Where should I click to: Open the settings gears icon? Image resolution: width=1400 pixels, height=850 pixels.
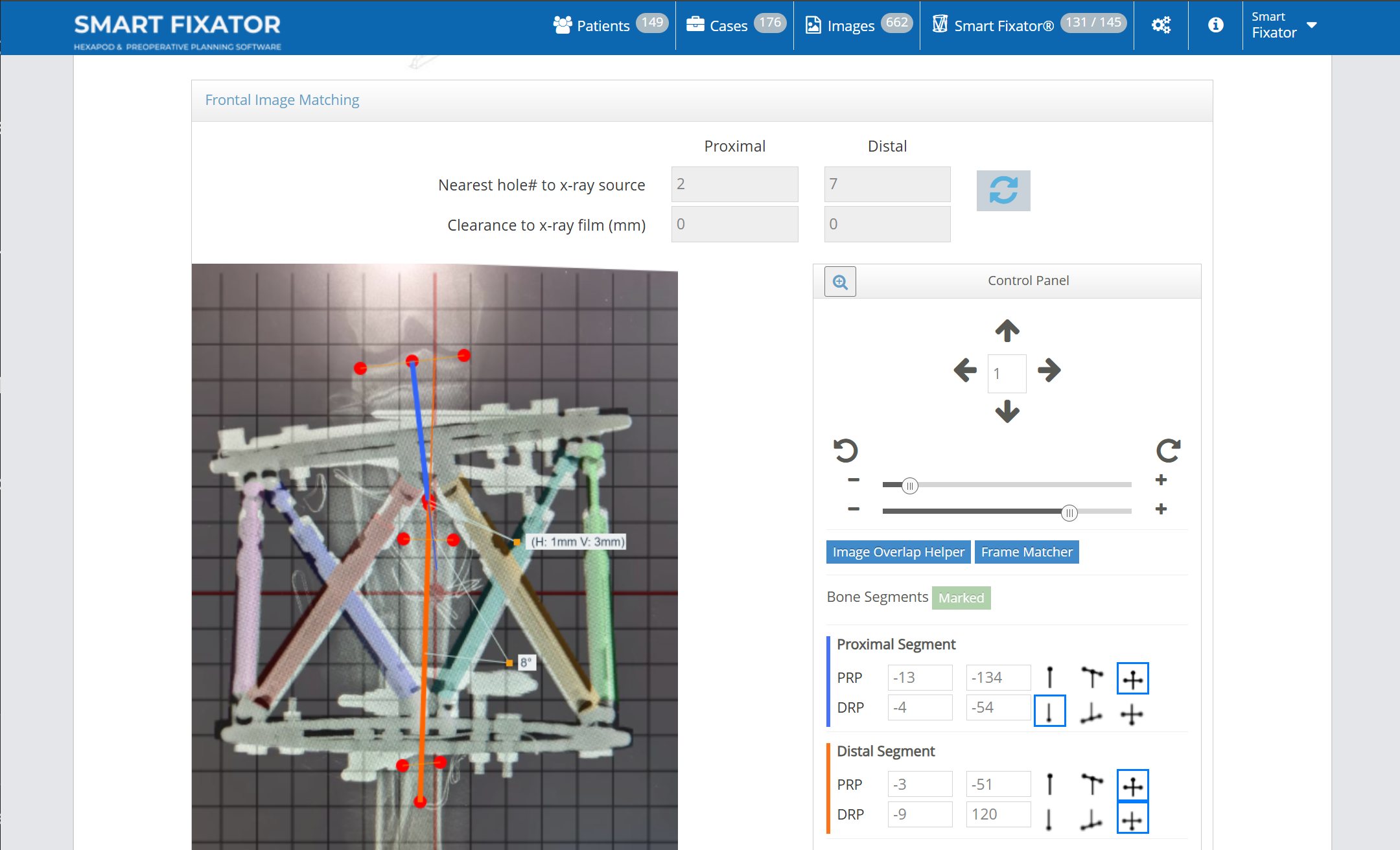tap(1161, 25)
